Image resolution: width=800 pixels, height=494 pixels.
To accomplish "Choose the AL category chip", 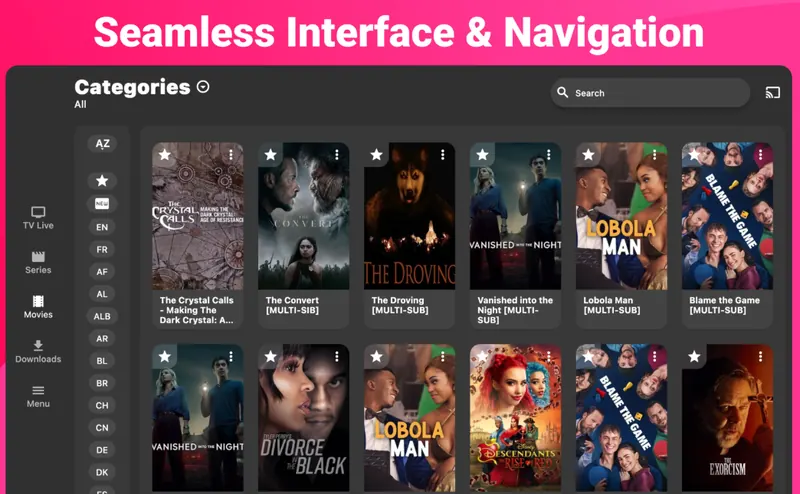I will tap(102, 294).
